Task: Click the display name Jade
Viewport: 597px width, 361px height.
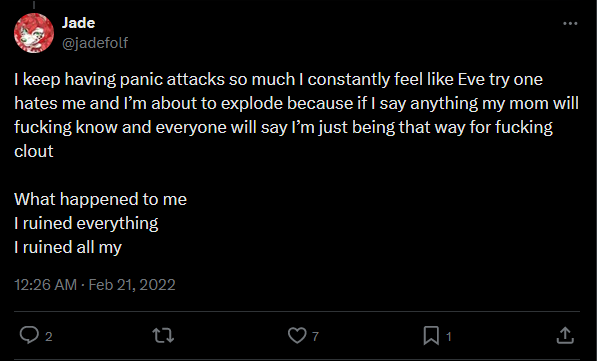Action: tap(78, 23)
